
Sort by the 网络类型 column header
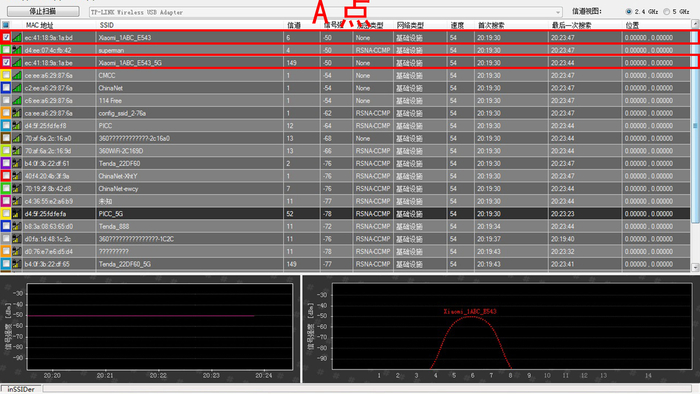click(x=410, y=25)
